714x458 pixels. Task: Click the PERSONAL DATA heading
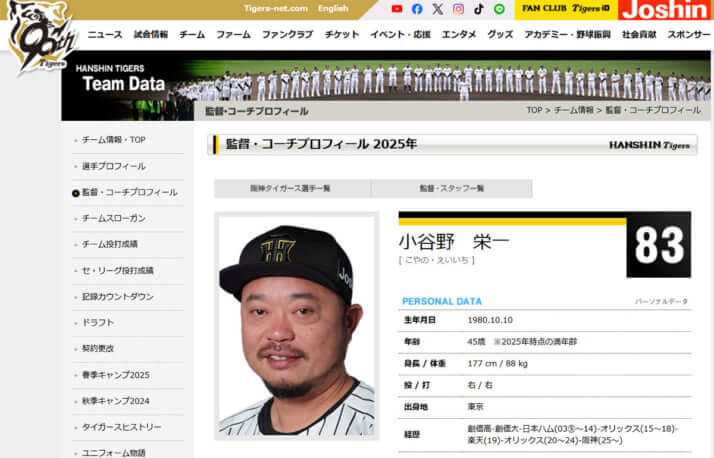[x=442, y=301]
